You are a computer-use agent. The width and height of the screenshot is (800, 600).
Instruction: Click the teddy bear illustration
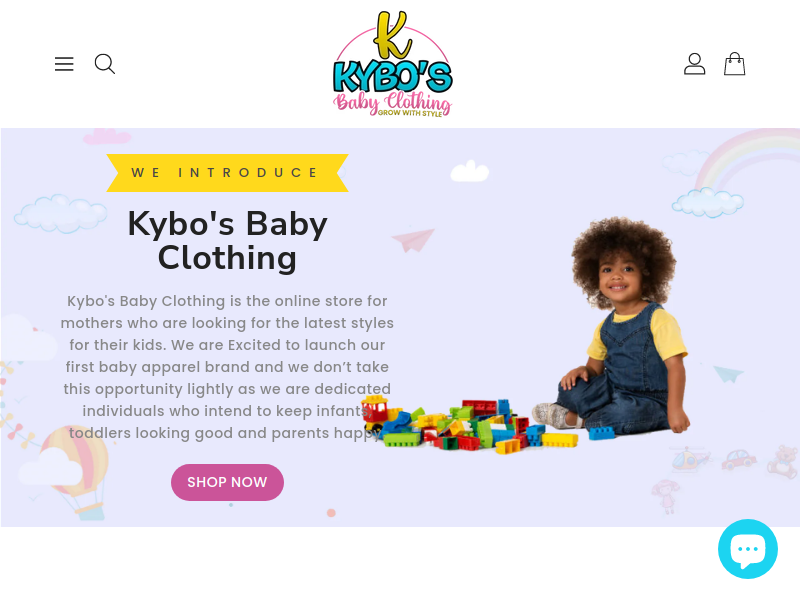[x=784, y=462]
